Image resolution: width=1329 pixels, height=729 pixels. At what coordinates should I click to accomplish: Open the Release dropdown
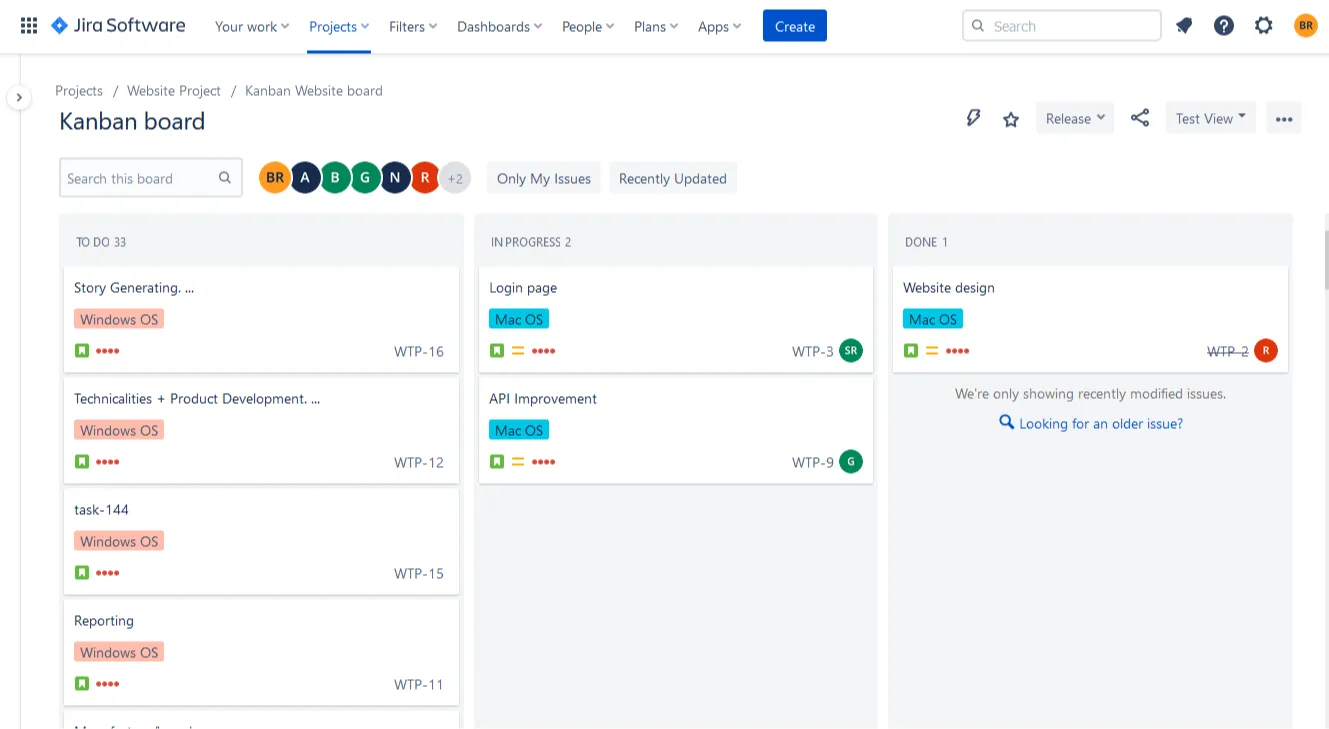point(1074,117)
